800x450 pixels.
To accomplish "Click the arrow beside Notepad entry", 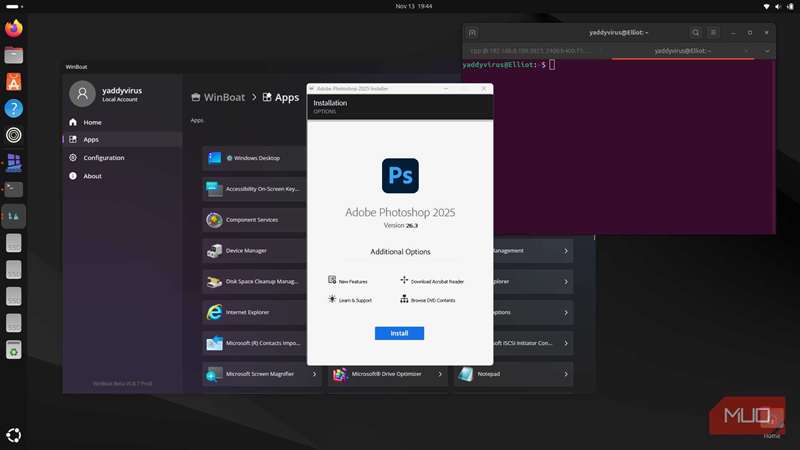I will [565, 374].
